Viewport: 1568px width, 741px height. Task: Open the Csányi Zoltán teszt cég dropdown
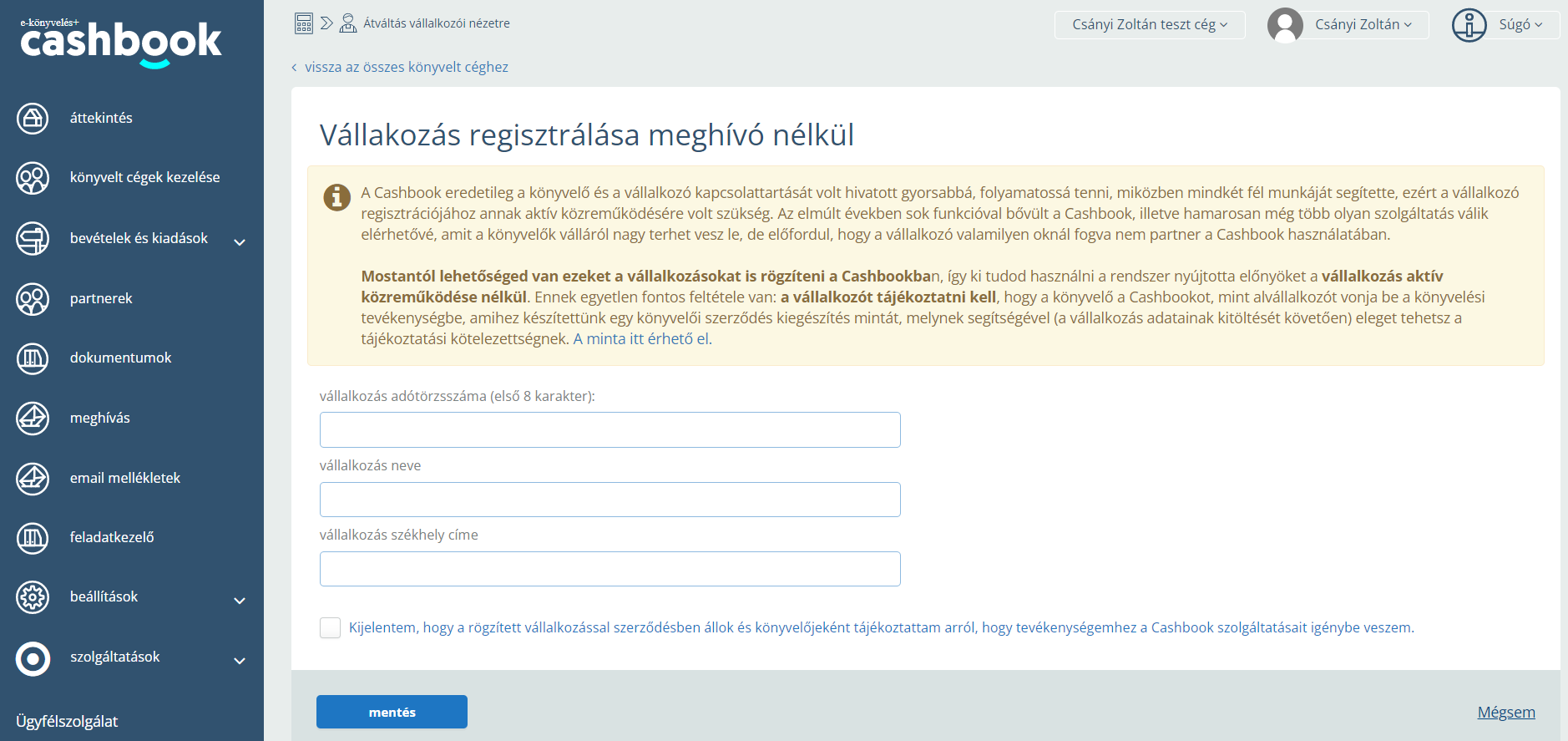click(x=1149, y=25)
